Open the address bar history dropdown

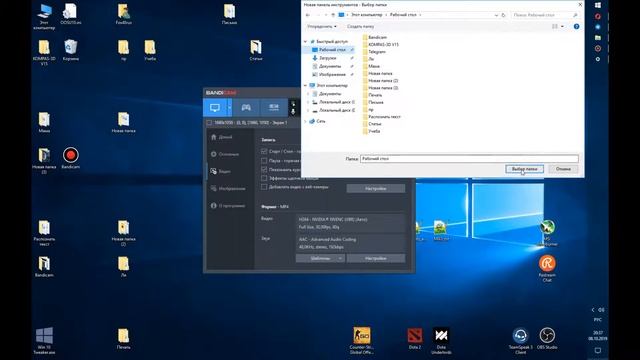click(x=496, y=15)
